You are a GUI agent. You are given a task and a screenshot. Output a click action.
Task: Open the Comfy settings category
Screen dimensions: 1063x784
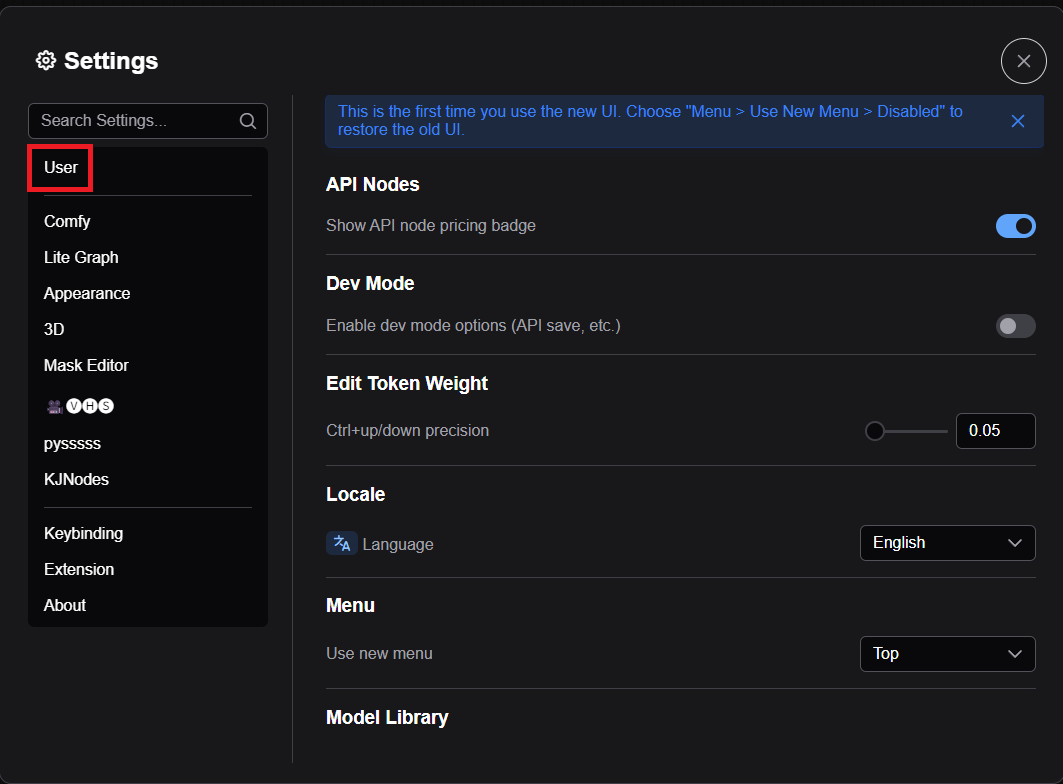click(x=67, y=221)
